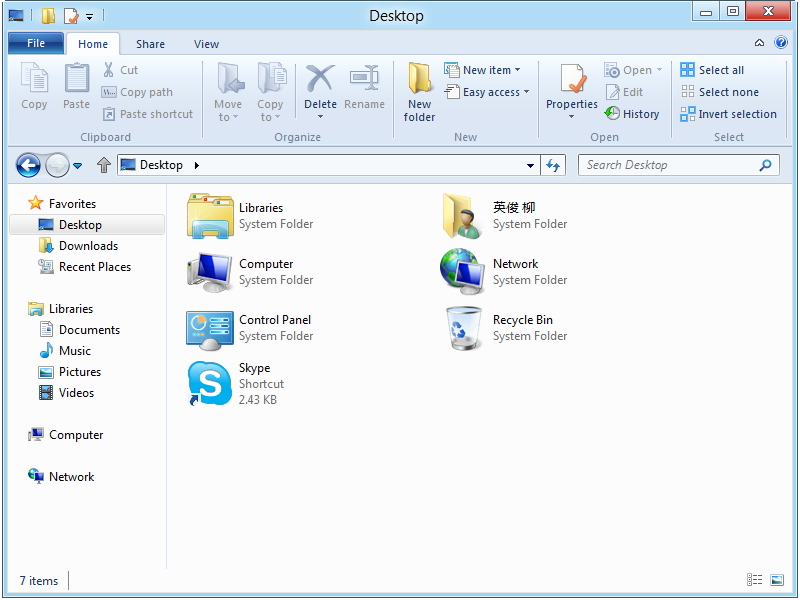The height and width of the screenshot is (600, 800).
Task: Click the Paste clipboard icon
Action: click(77, 78)
